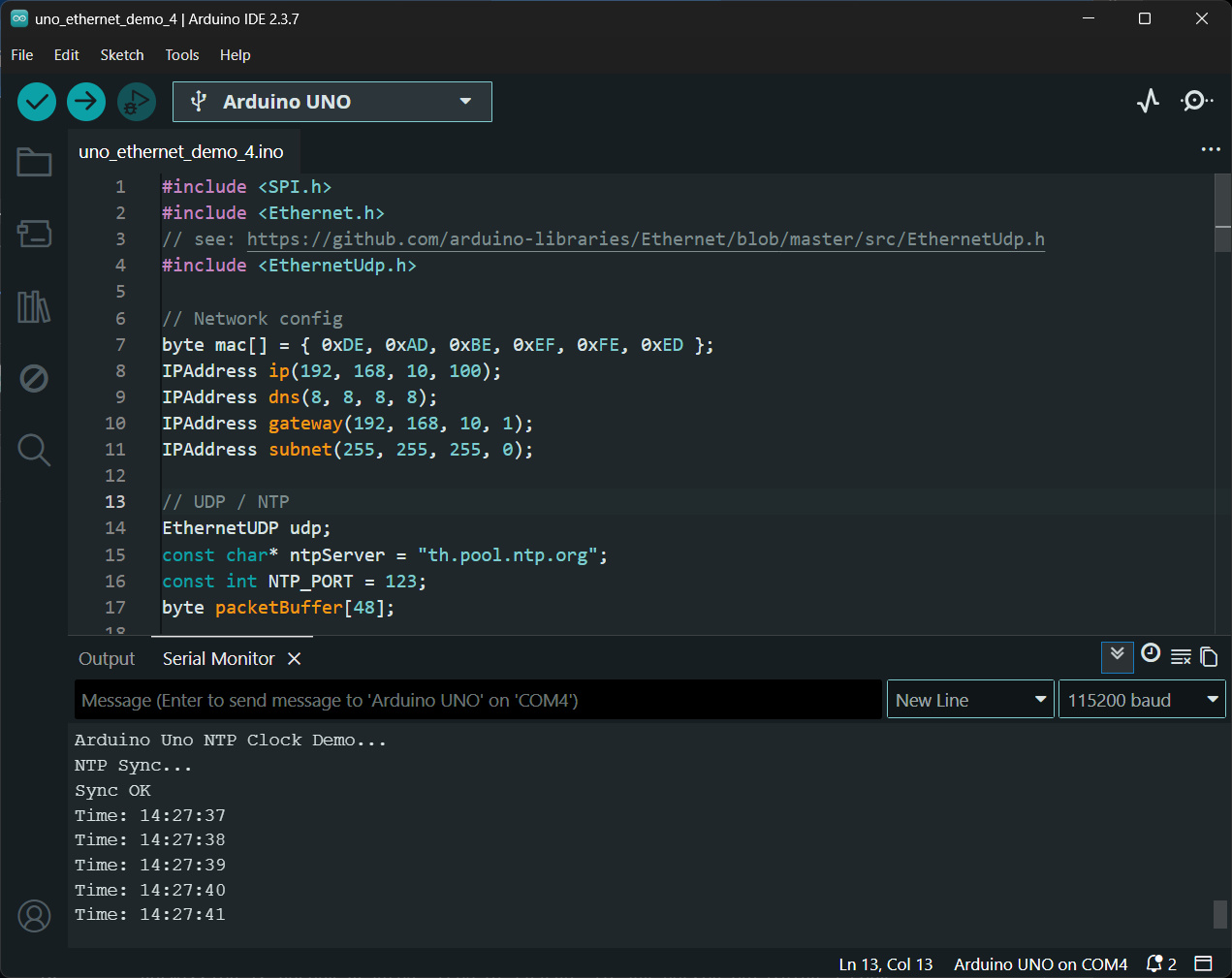The width and height of the screenshot is (1232, 978).
Task: Open the Sketchbook folder panel
Action: tap(34, 162)
